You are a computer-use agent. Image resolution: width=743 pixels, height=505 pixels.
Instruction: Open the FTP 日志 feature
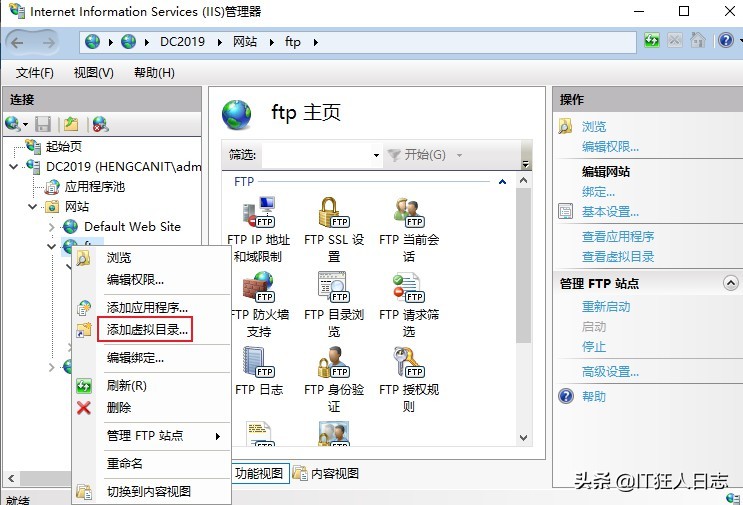pos(259,371)
